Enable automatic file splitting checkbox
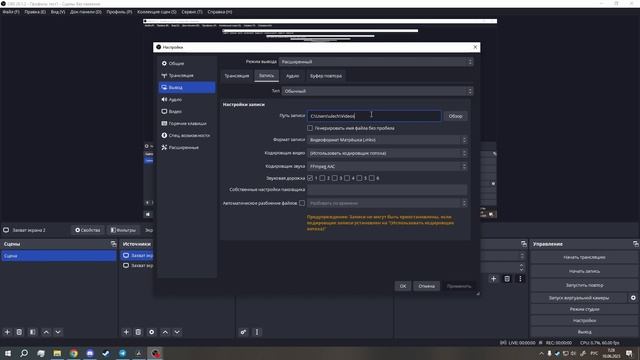This screenshot has height=360, width=640. tap(302, 203)
